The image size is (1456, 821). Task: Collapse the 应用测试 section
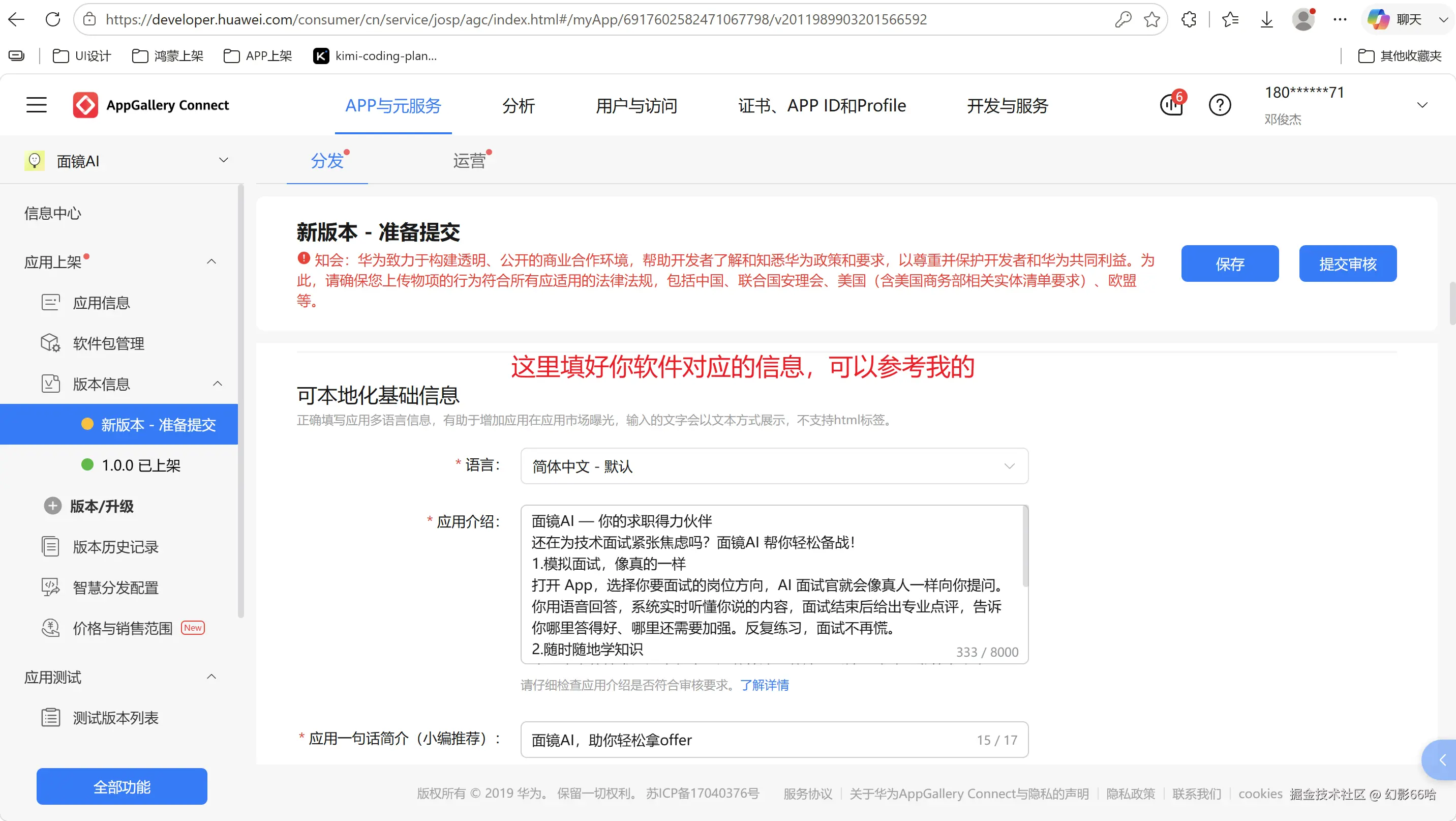point(211,676)
